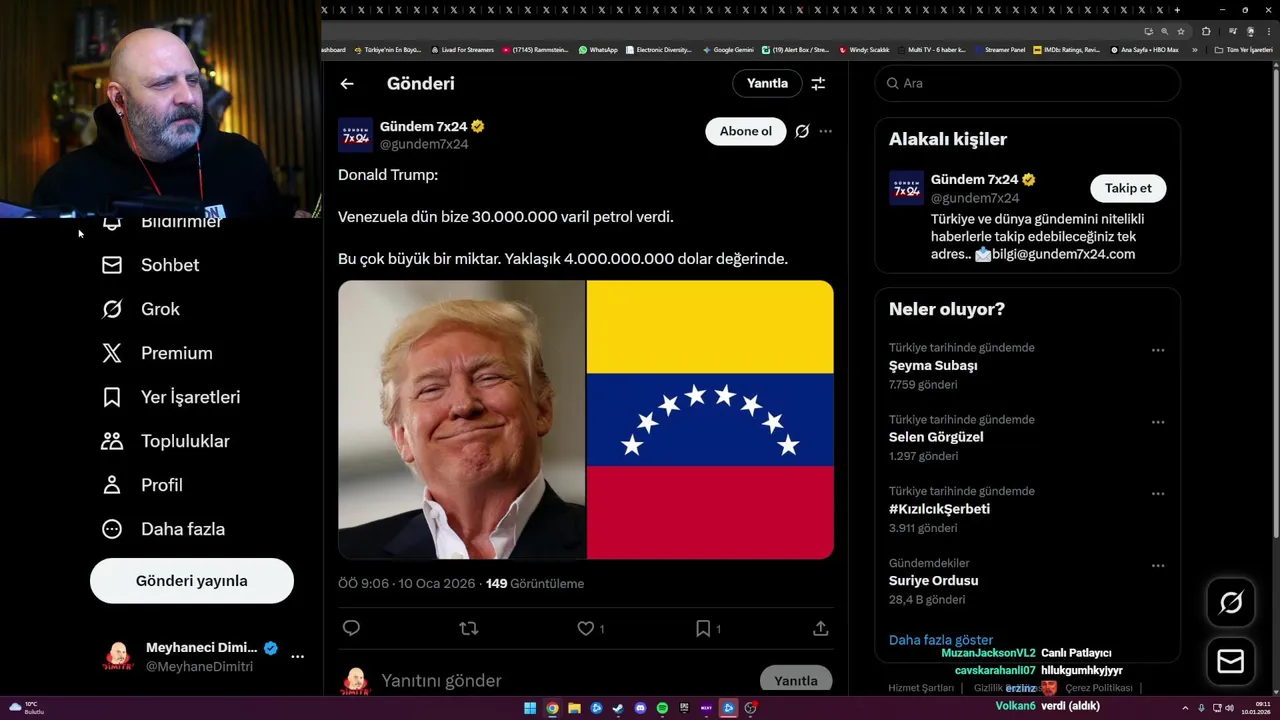Screen dimensions: 1280x720
Task: Click the Yanıtla button at top
Action: click(767, 84)
